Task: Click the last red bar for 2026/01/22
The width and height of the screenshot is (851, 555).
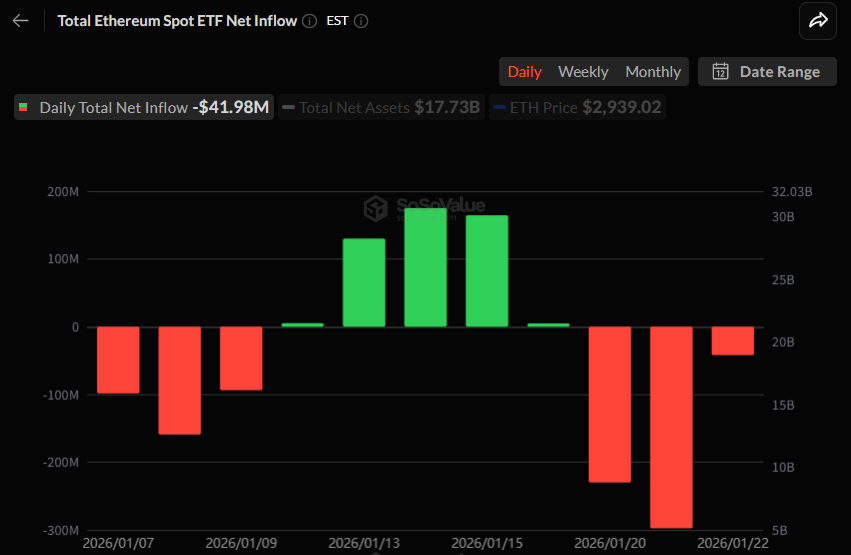Action: pyautogui.click(x=732, y=341)
